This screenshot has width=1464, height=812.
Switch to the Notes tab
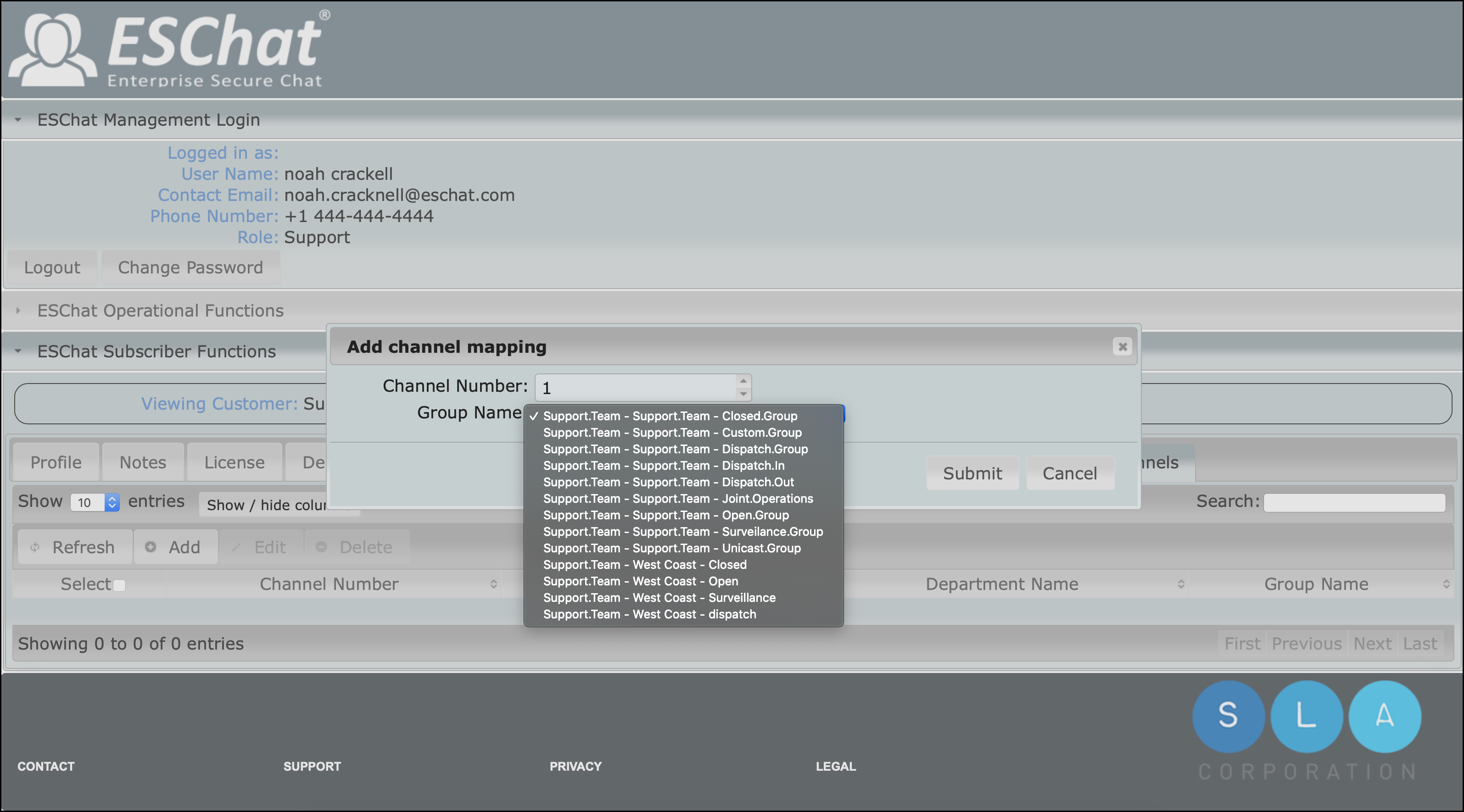click(142, 462)
